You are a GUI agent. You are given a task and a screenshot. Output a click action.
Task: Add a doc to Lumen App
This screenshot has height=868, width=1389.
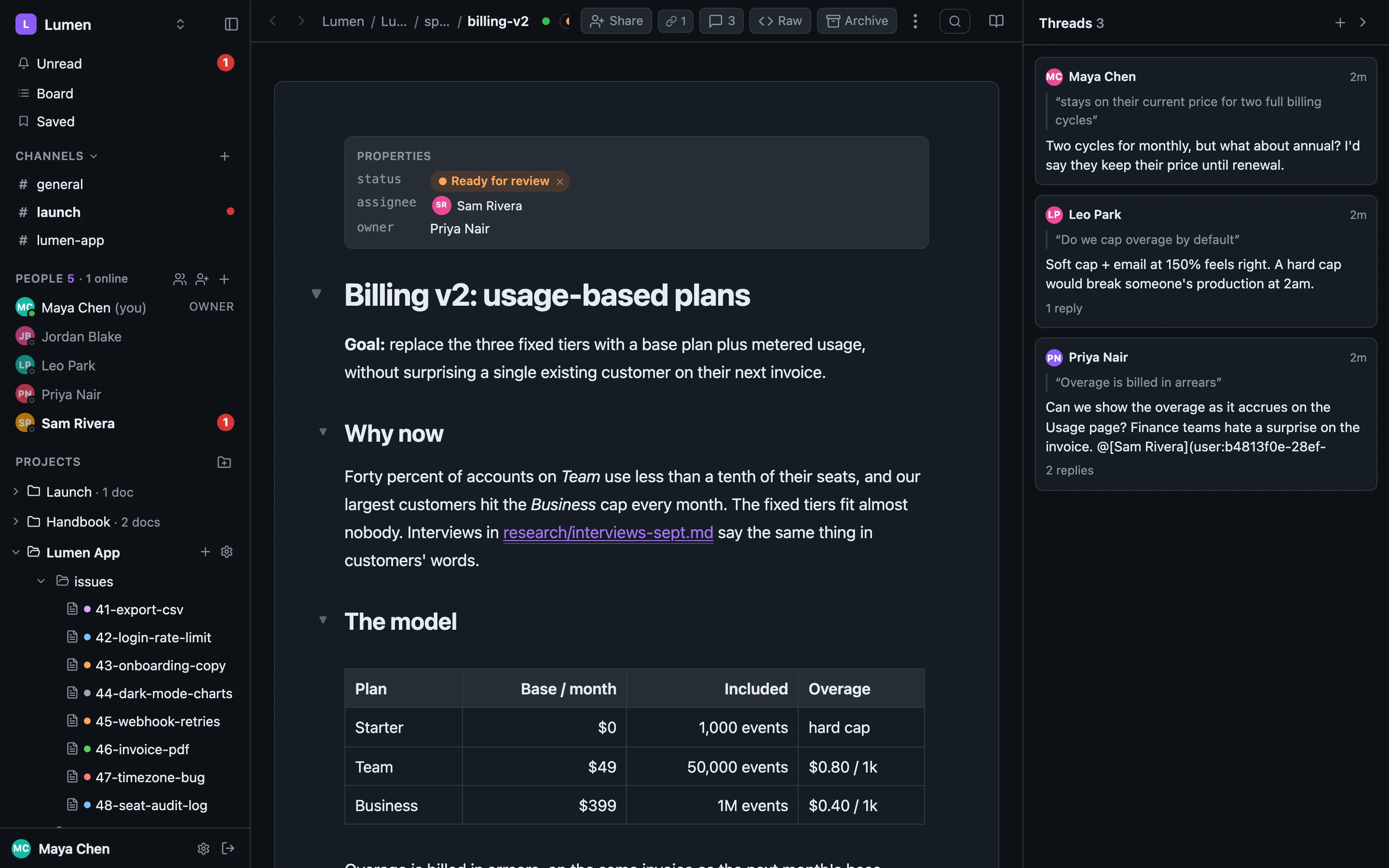point(205,552)
